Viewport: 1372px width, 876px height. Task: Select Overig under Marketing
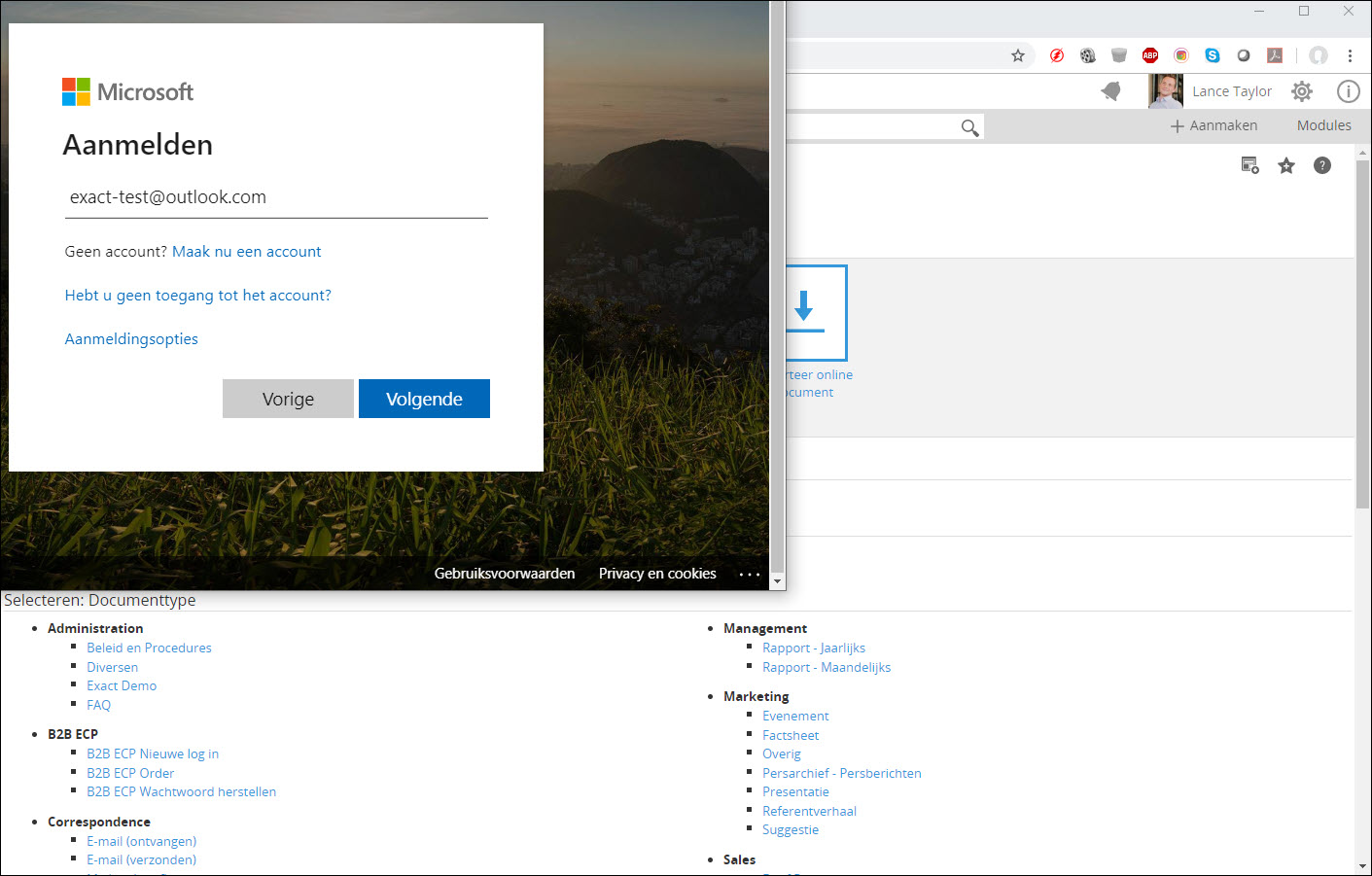[782, 754]
